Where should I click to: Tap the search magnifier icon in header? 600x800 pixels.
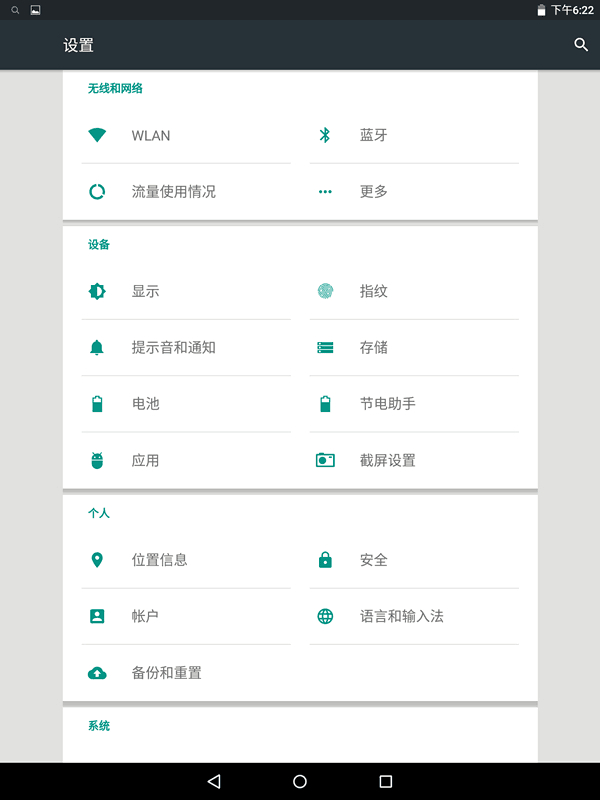coord(581,45)
